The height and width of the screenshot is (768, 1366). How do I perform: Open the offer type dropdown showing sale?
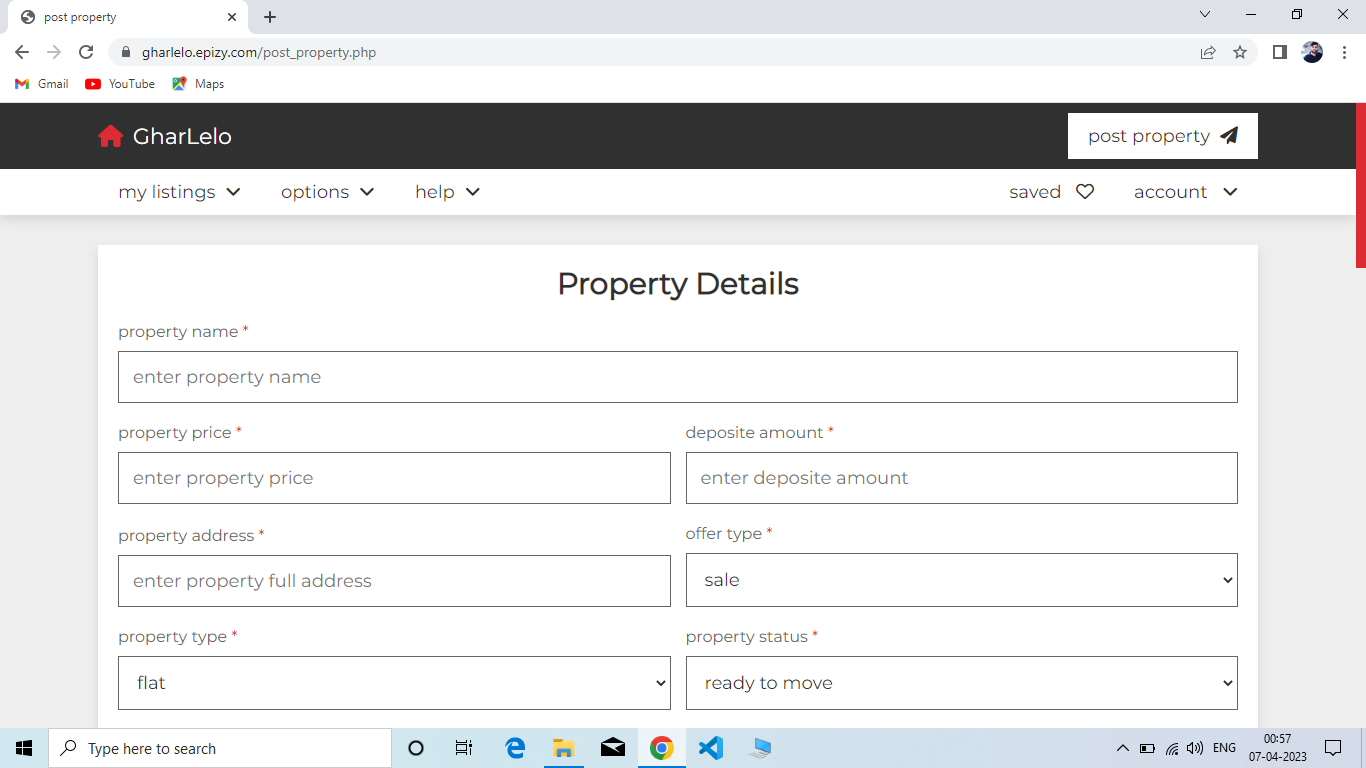click(x=962, y=580)
